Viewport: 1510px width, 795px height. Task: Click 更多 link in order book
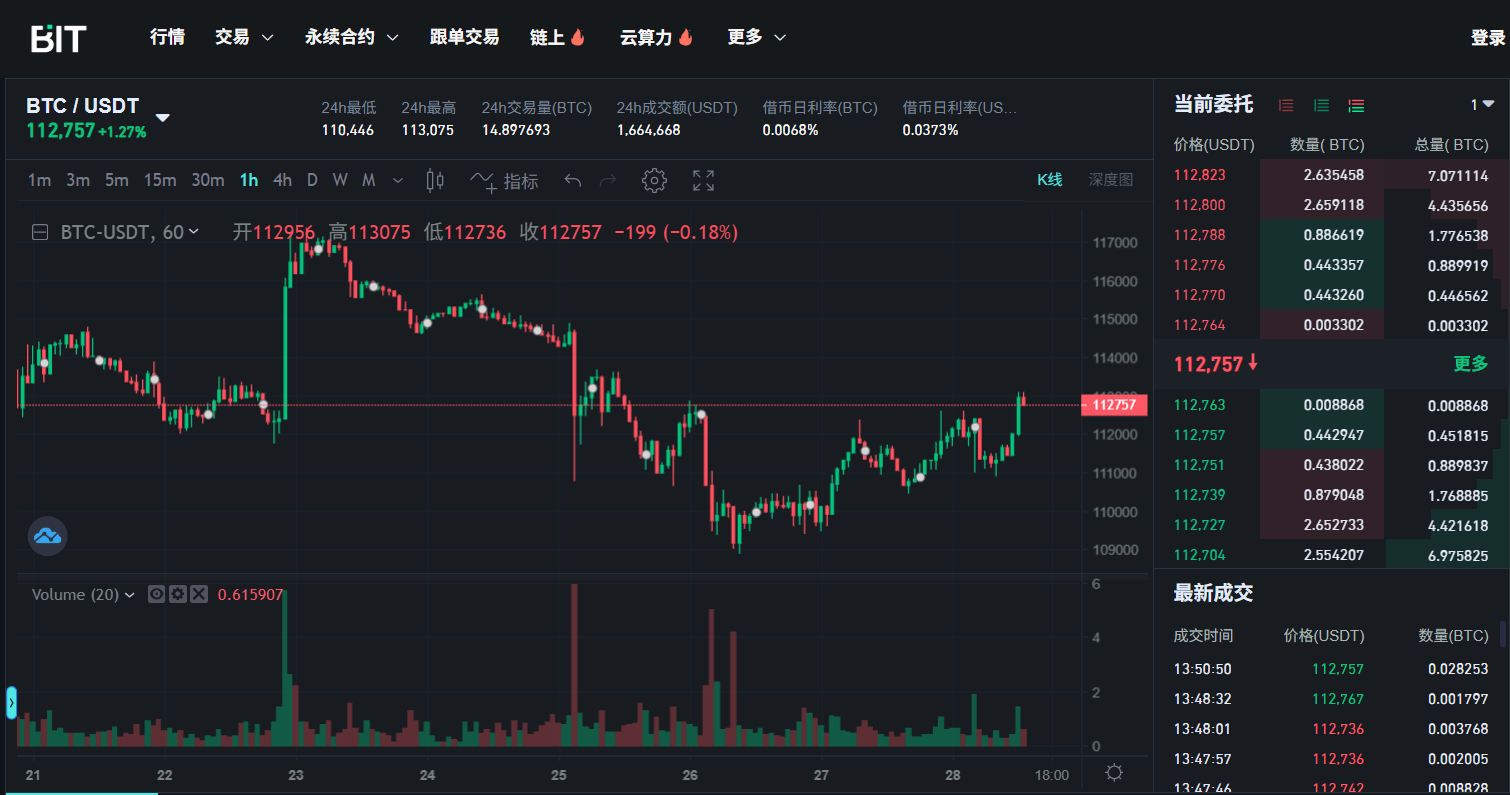(1470, 364)
